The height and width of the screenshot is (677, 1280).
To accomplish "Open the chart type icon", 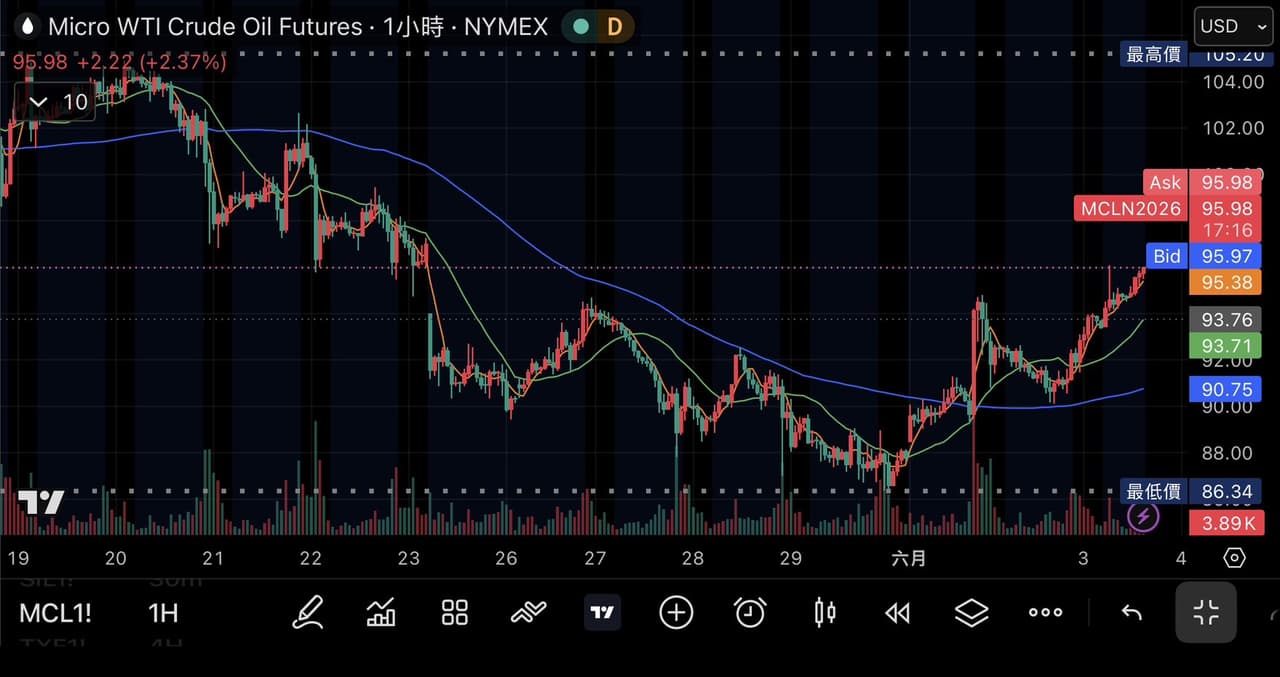I will (381, 612).
